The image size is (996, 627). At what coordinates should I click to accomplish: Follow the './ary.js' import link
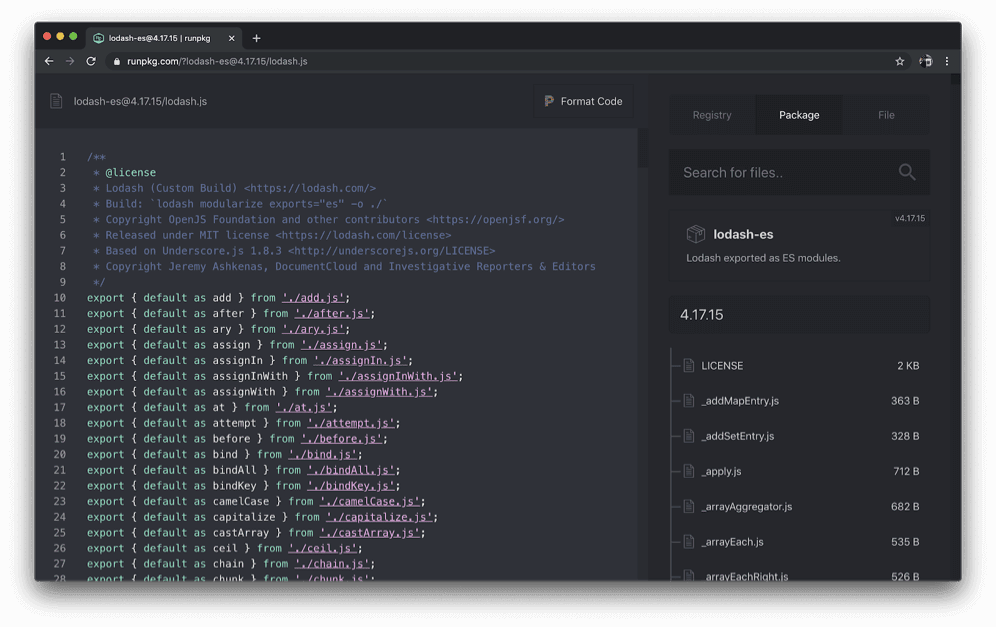313,329
